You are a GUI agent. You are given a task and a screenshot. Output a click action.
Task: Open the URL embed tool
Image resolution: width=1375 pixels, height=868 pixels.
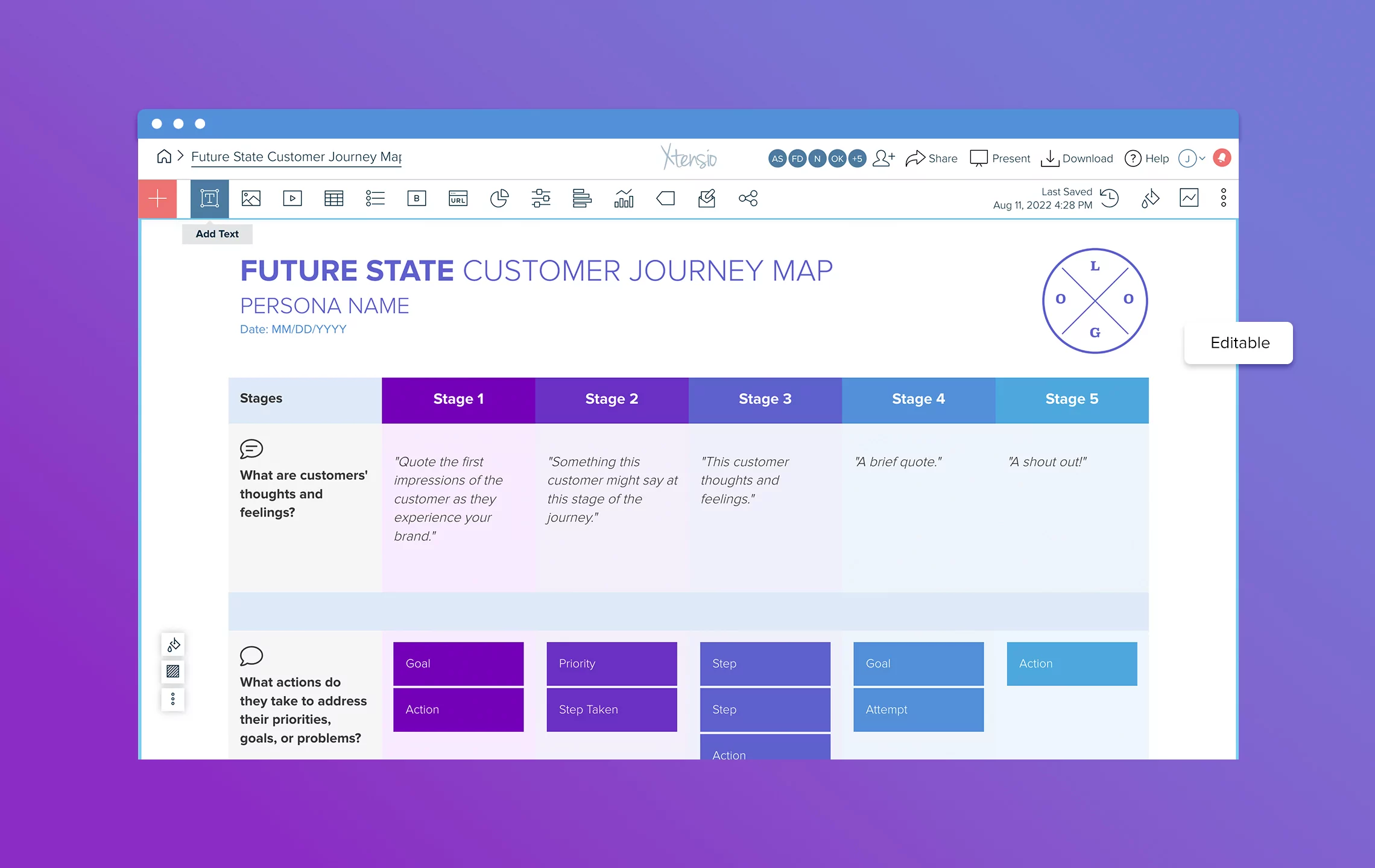tap(458, 198)
